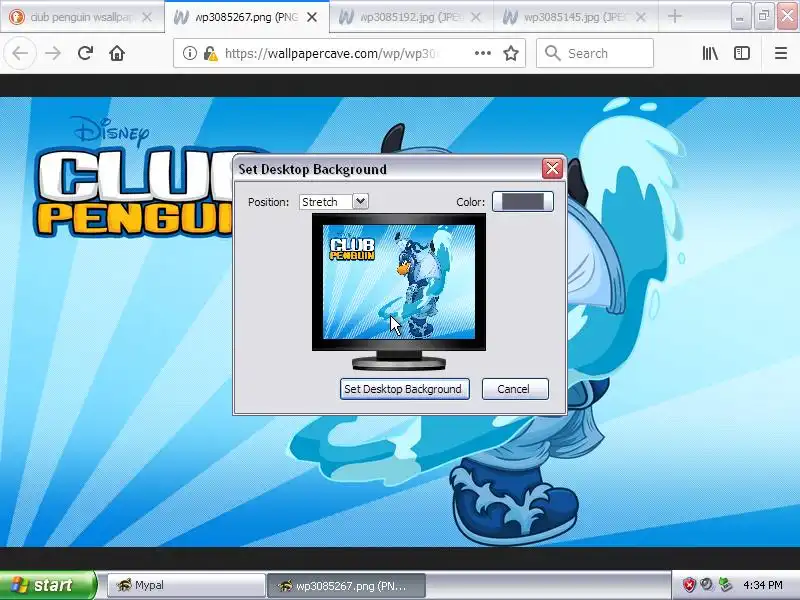Screen dimensions: 800x600
Task: Reload the current page
Action: click(85, 53)
